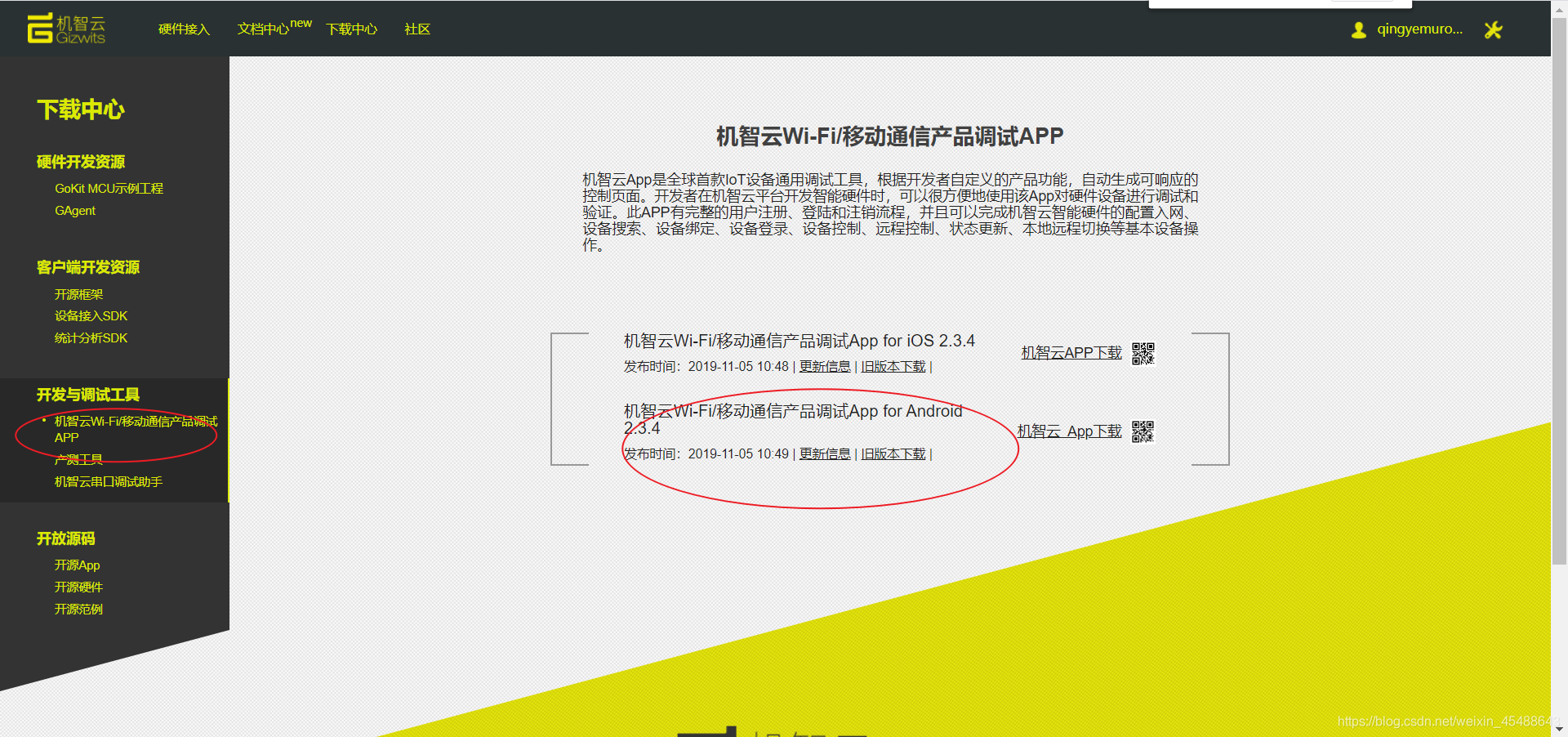Open 机智云串口调试助手 in sidebar
Screen dimensions: 1568x737
108,482
